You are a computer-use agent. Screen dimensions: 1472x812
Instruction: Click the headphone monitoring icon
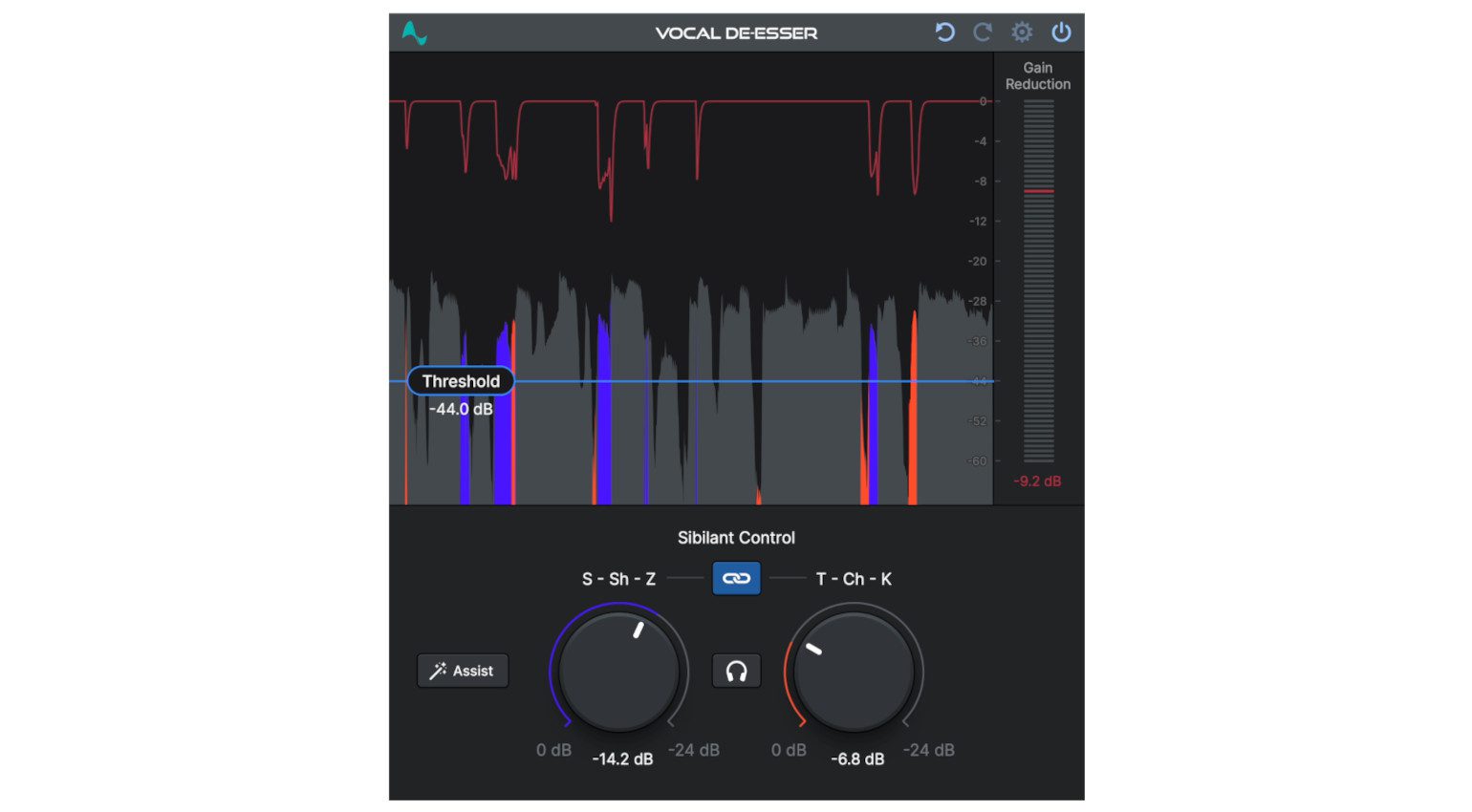coord(736,671)
